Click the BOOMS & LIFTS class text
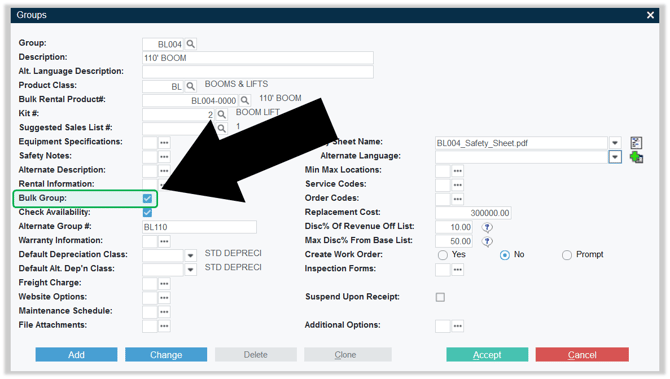 (236, 84)
